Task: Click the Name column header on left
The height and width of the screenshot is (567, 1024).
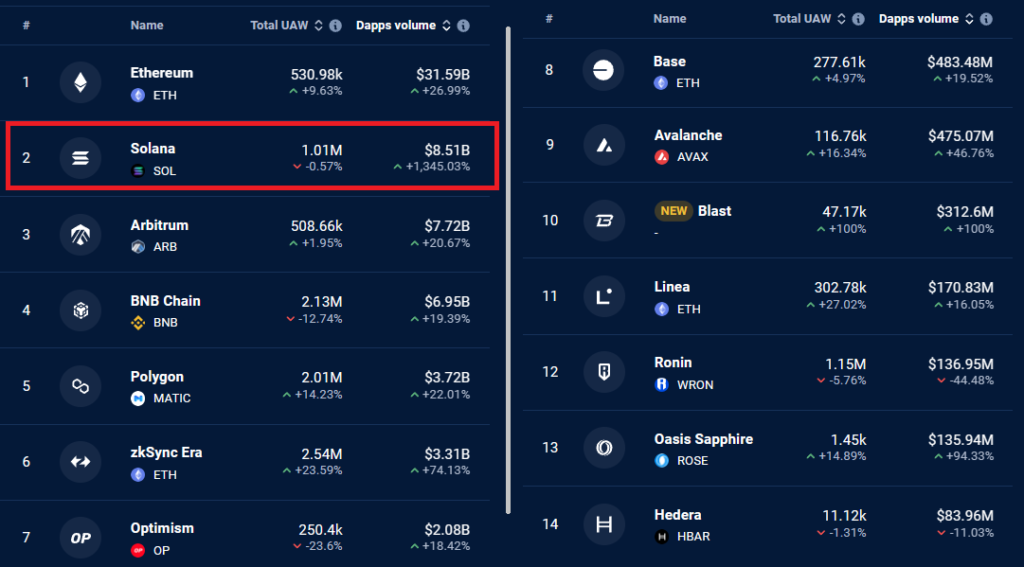Action: pyautogui.click(x=147, y=25)
